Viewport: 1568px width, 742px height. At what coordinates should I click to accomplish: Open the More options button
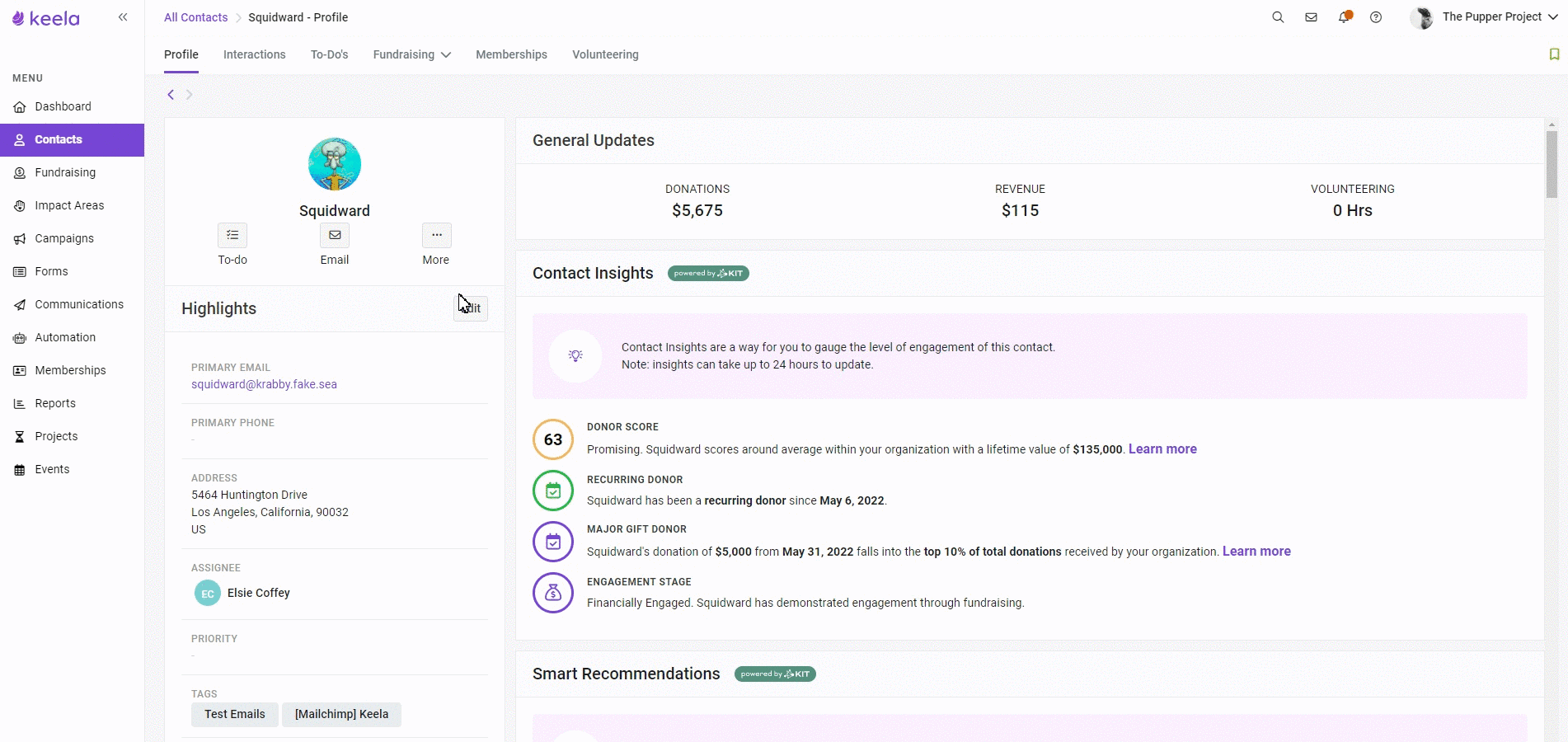click(x=436, y=235)
